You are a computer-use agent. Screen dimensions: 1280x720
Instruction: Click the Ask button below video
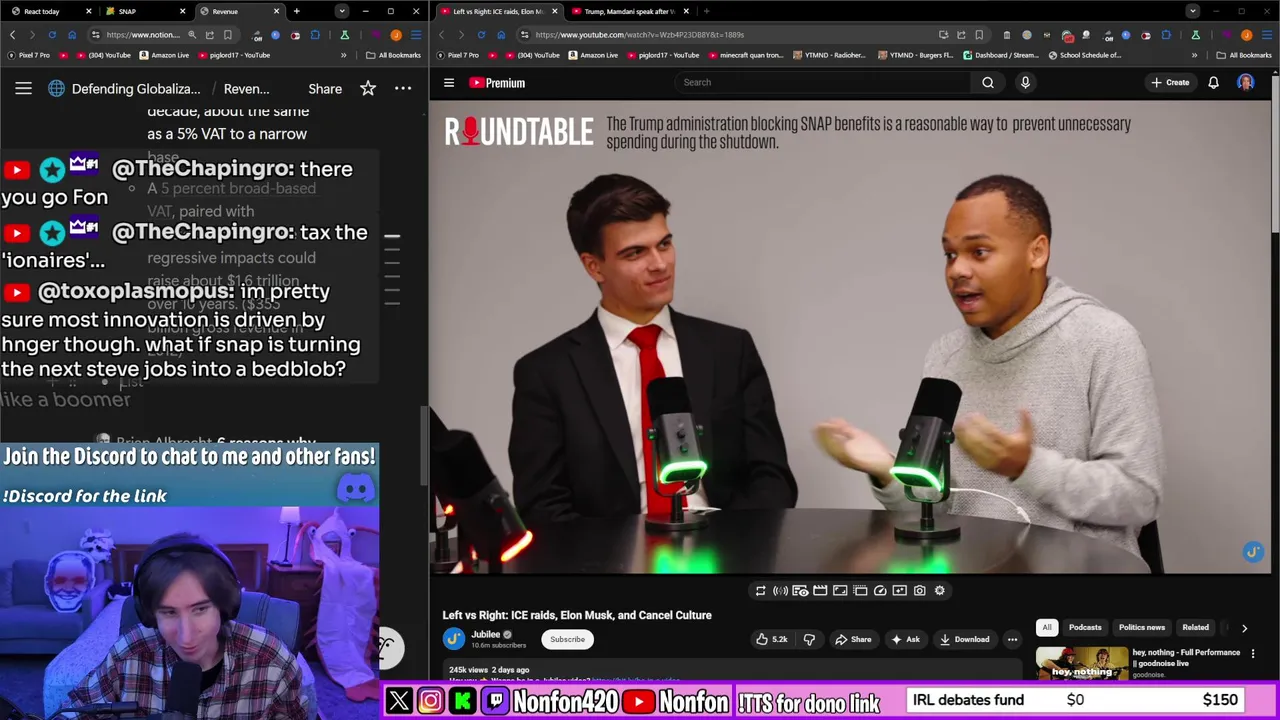905,639
